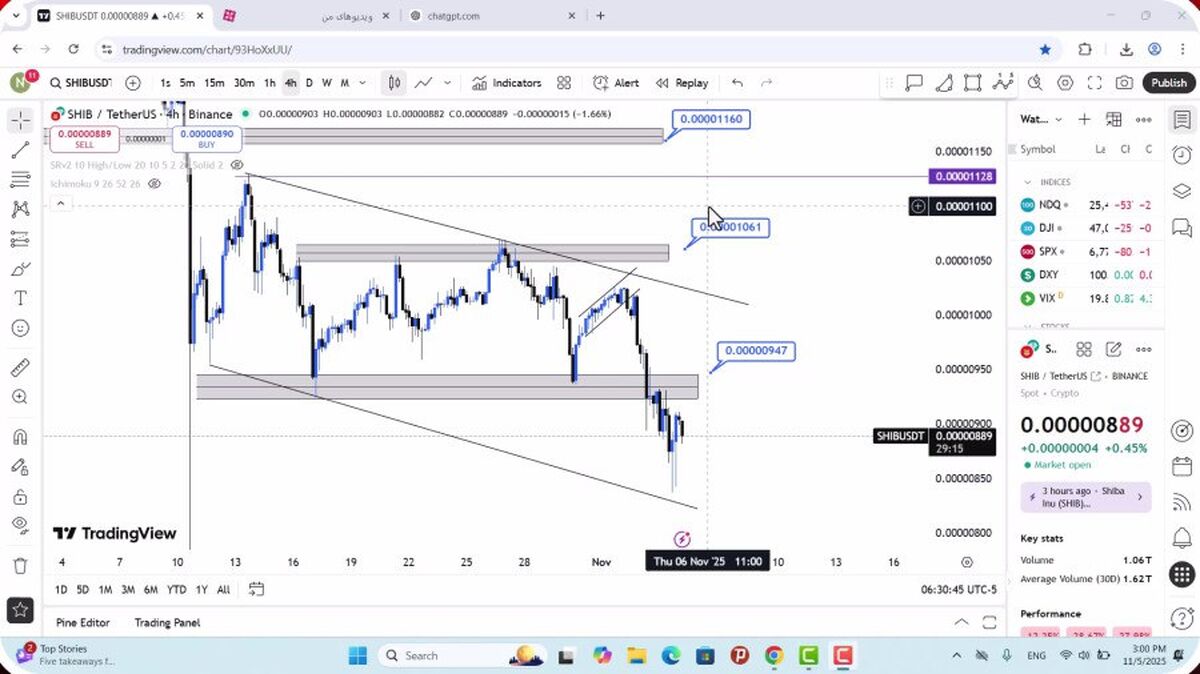Open the indicator templates grid

[564, 83]
